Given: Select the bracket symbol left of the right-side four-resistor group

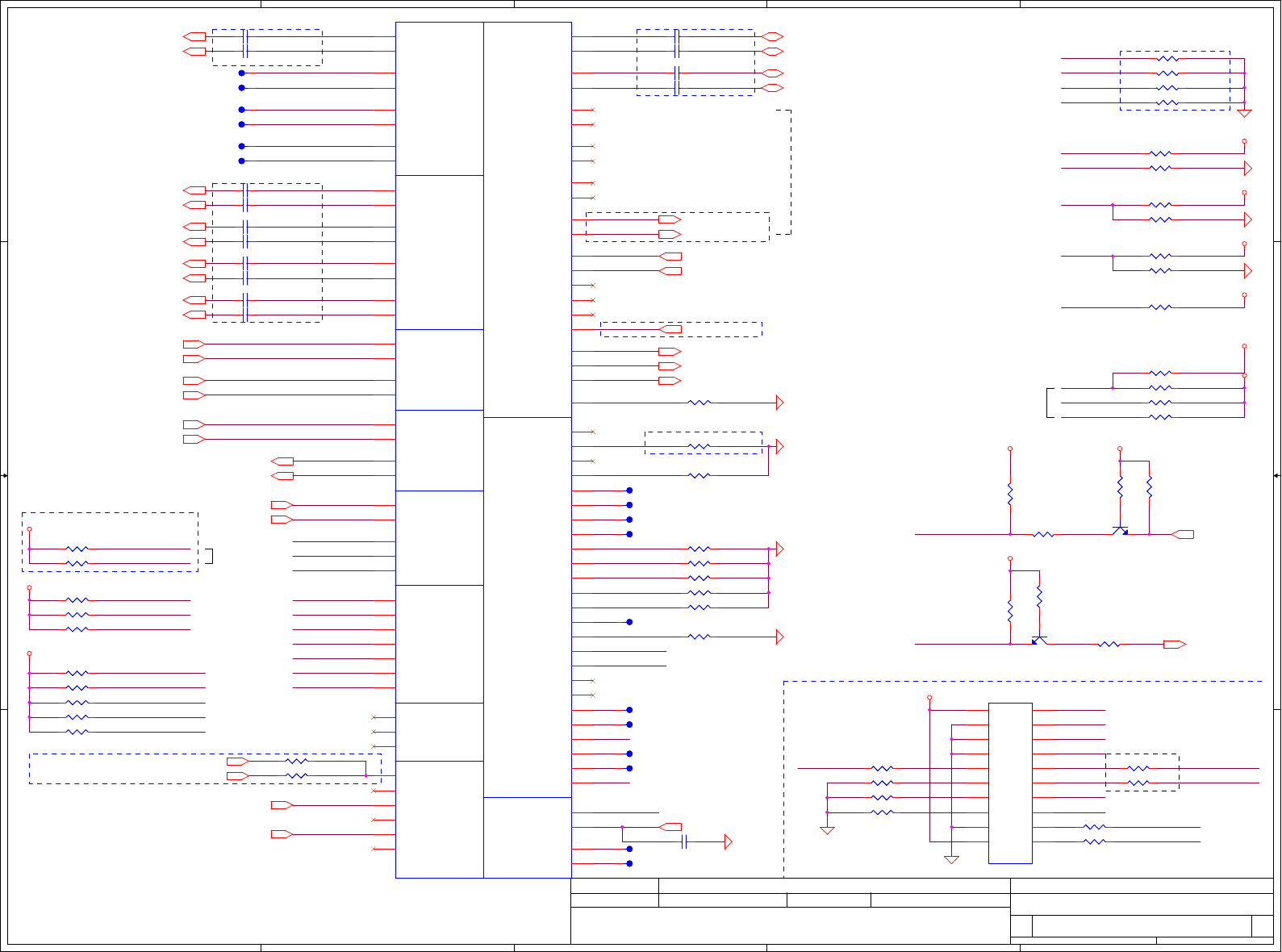Looking at the screenshot, I should [1050, 403].
